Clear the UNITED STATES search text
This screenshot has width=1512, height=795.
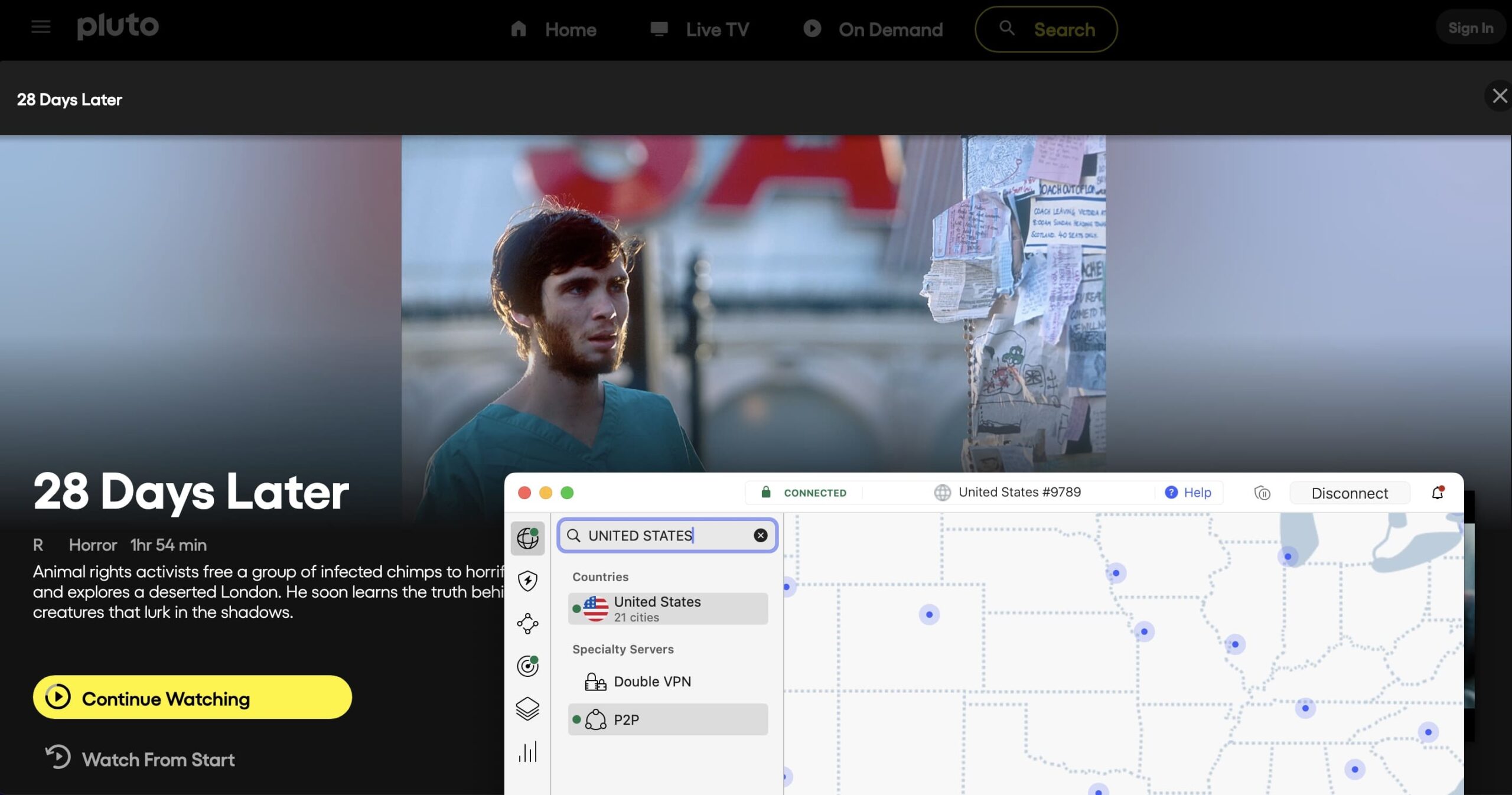[760, 535]
